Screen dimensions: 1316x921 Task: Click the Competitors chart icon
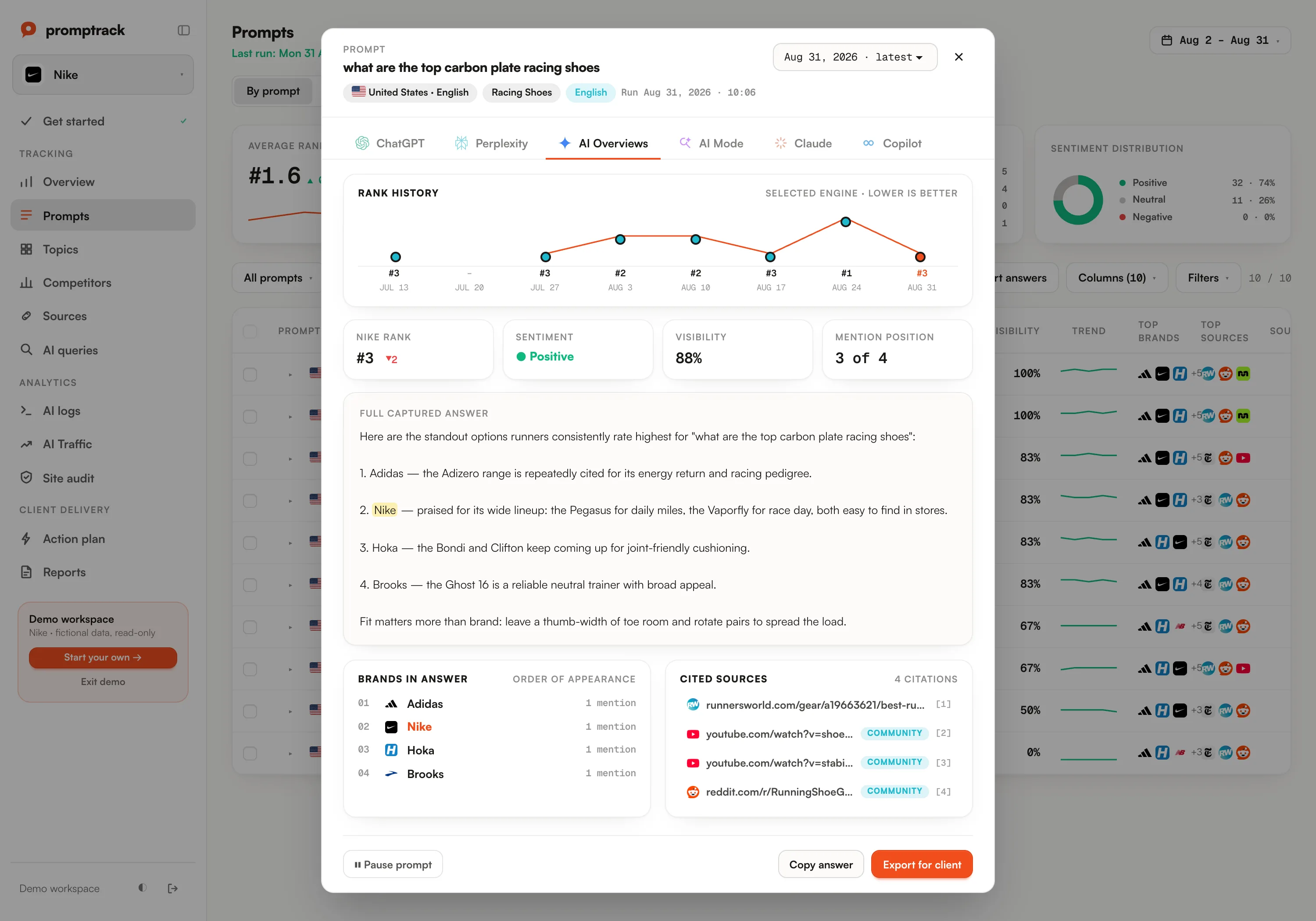pos(26,282)
